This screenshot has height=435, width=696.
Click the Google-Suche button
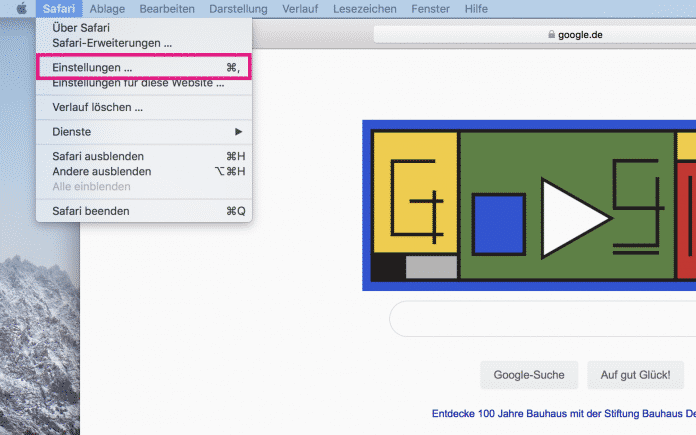click(x=529, y=375)
